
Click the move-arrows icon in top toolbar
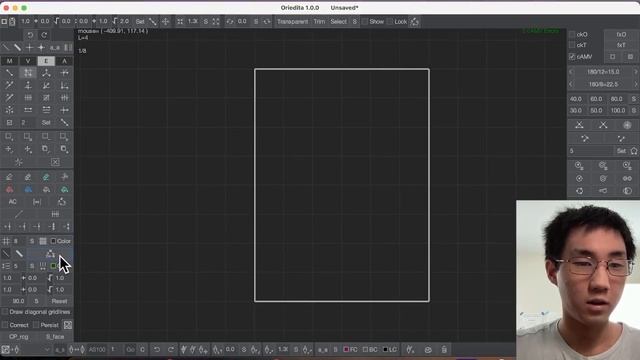(x=165, y=22)
